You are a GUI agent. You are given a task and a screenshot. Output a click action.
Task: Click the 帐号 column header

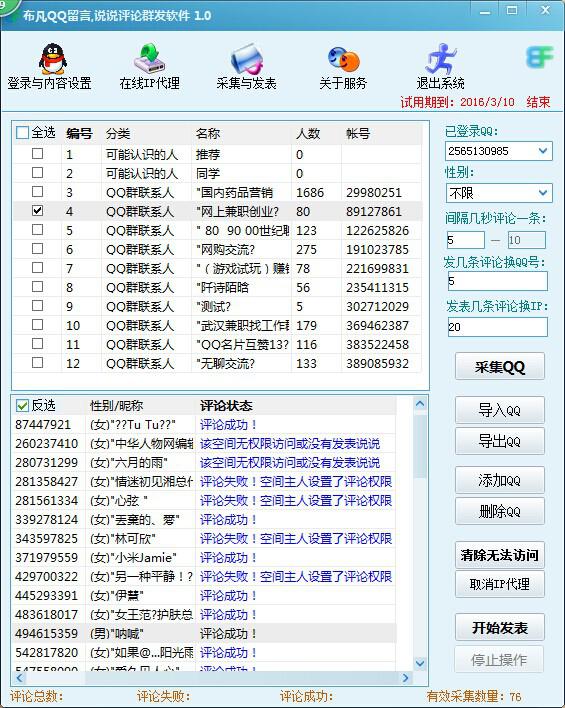[358, 134]
